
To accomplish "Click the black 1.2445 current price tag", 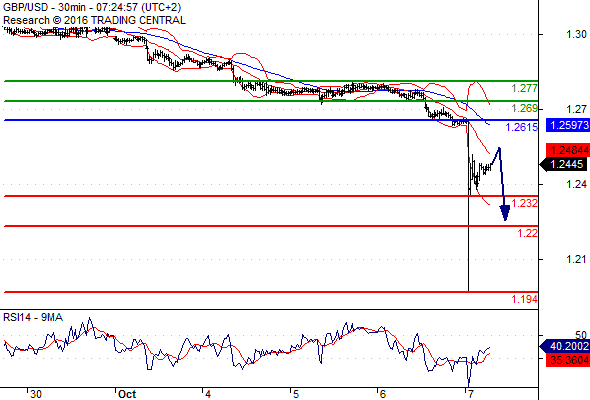I will (565, 164).
